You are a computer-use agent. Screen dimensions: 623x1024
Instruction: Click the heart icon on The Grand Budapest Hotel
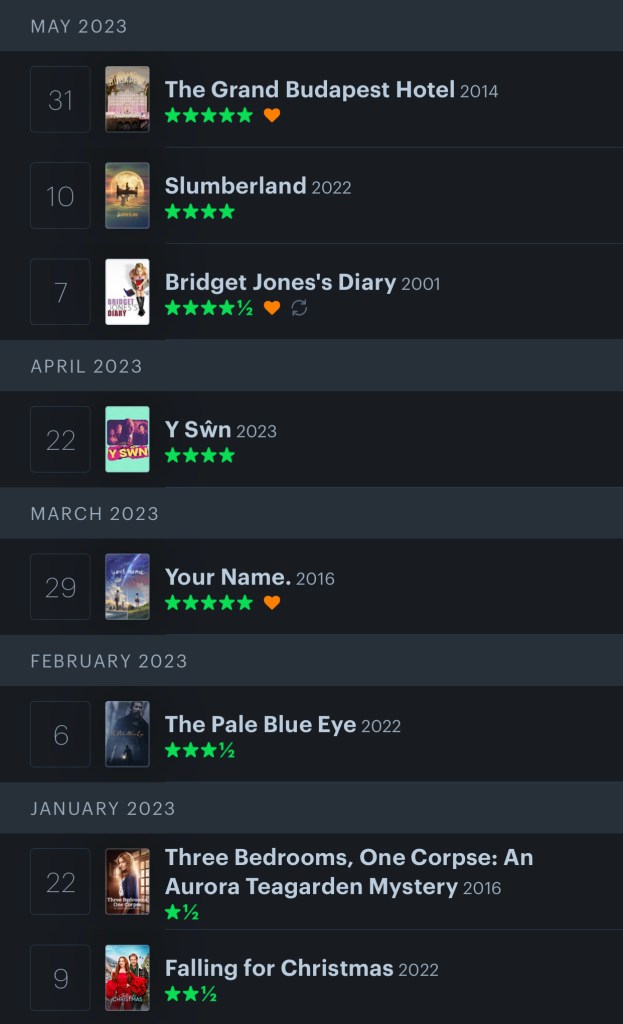[x=272, y=115]
